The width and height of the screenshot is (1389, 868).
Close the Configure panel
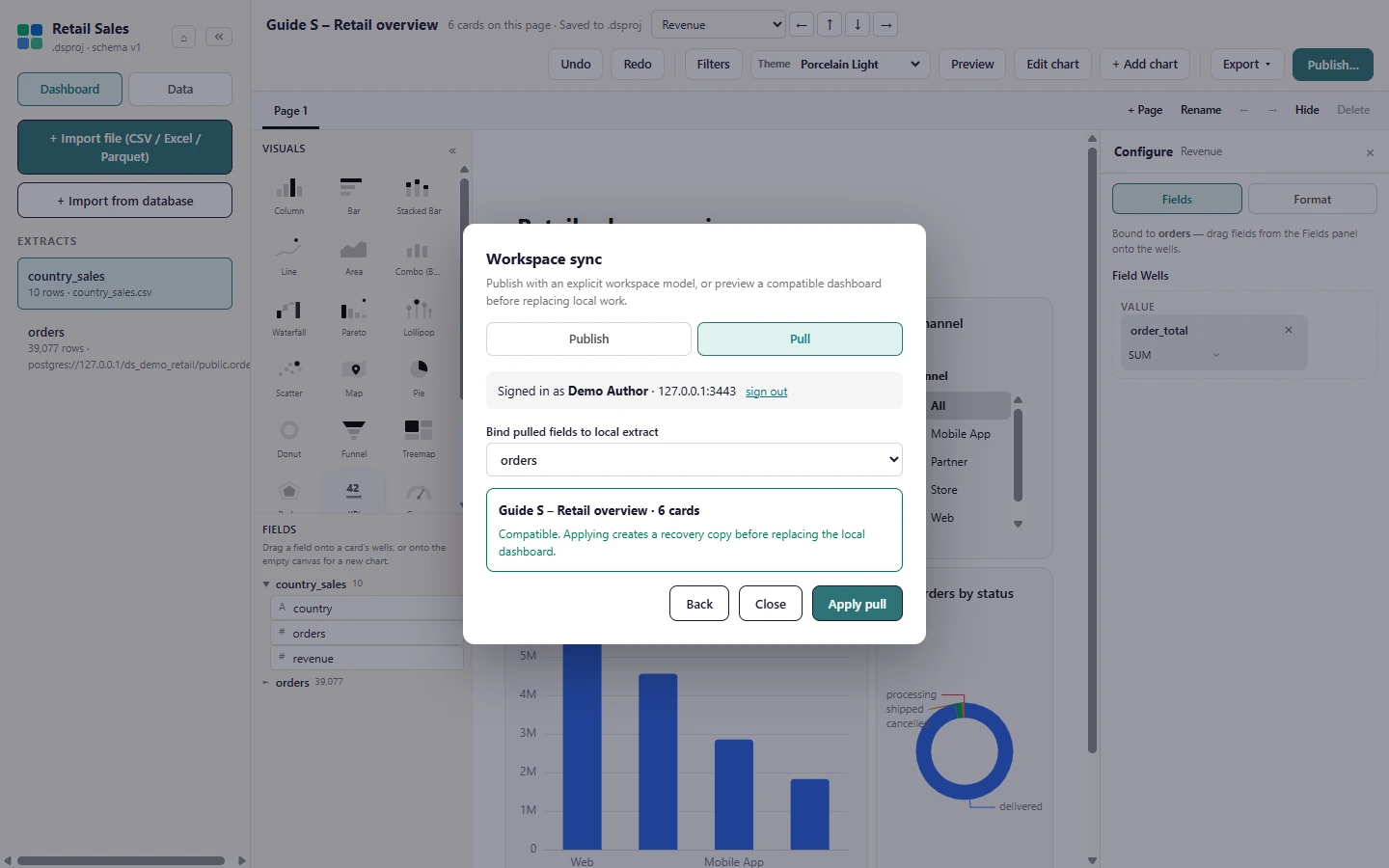1370,152
